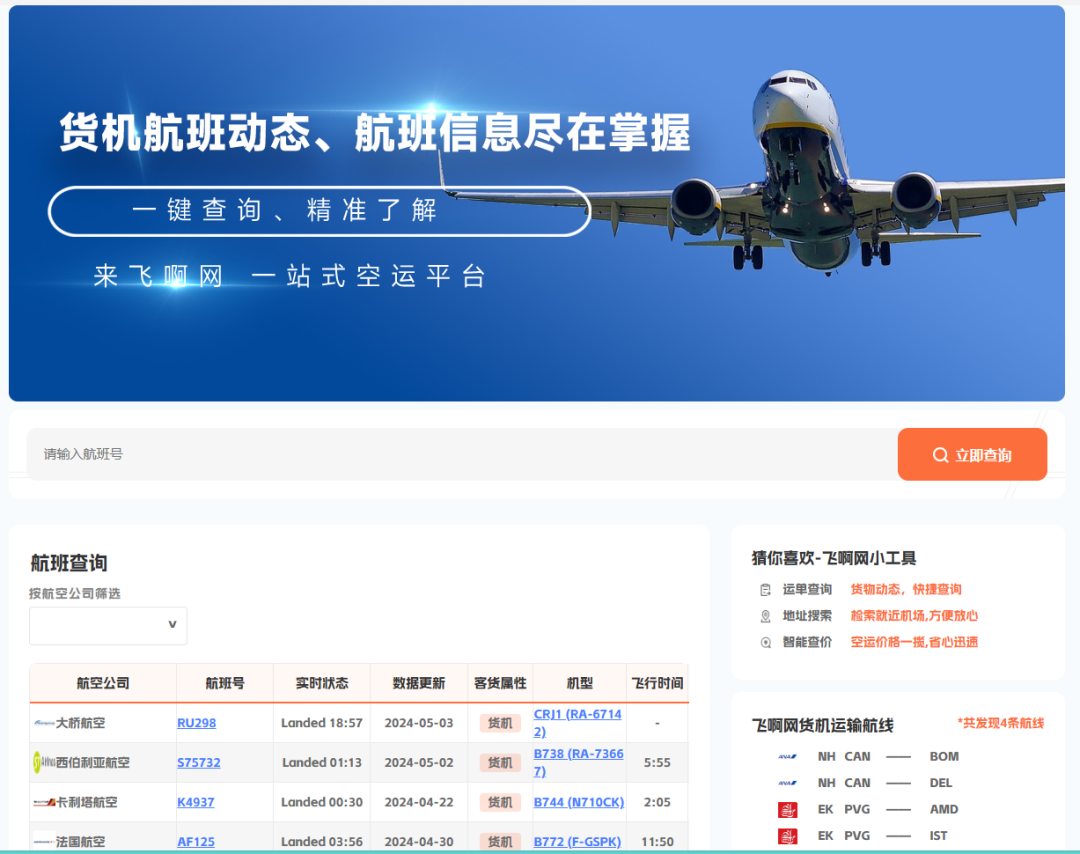Click the 货机 tag in K4937 row

[x=500, y=802]
